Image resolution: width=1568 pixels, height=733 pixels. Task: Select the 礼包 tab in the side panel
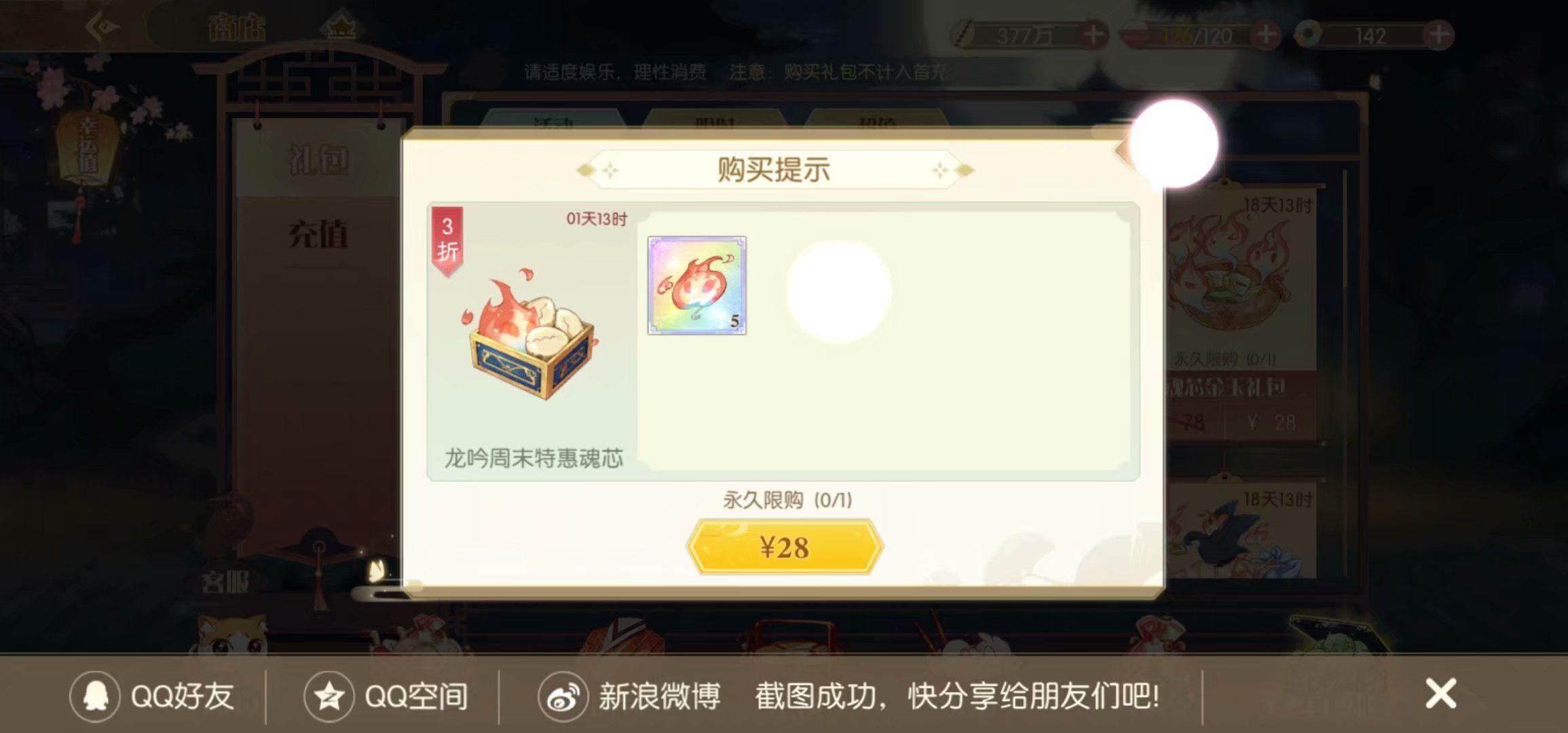[x=318, y=160]
